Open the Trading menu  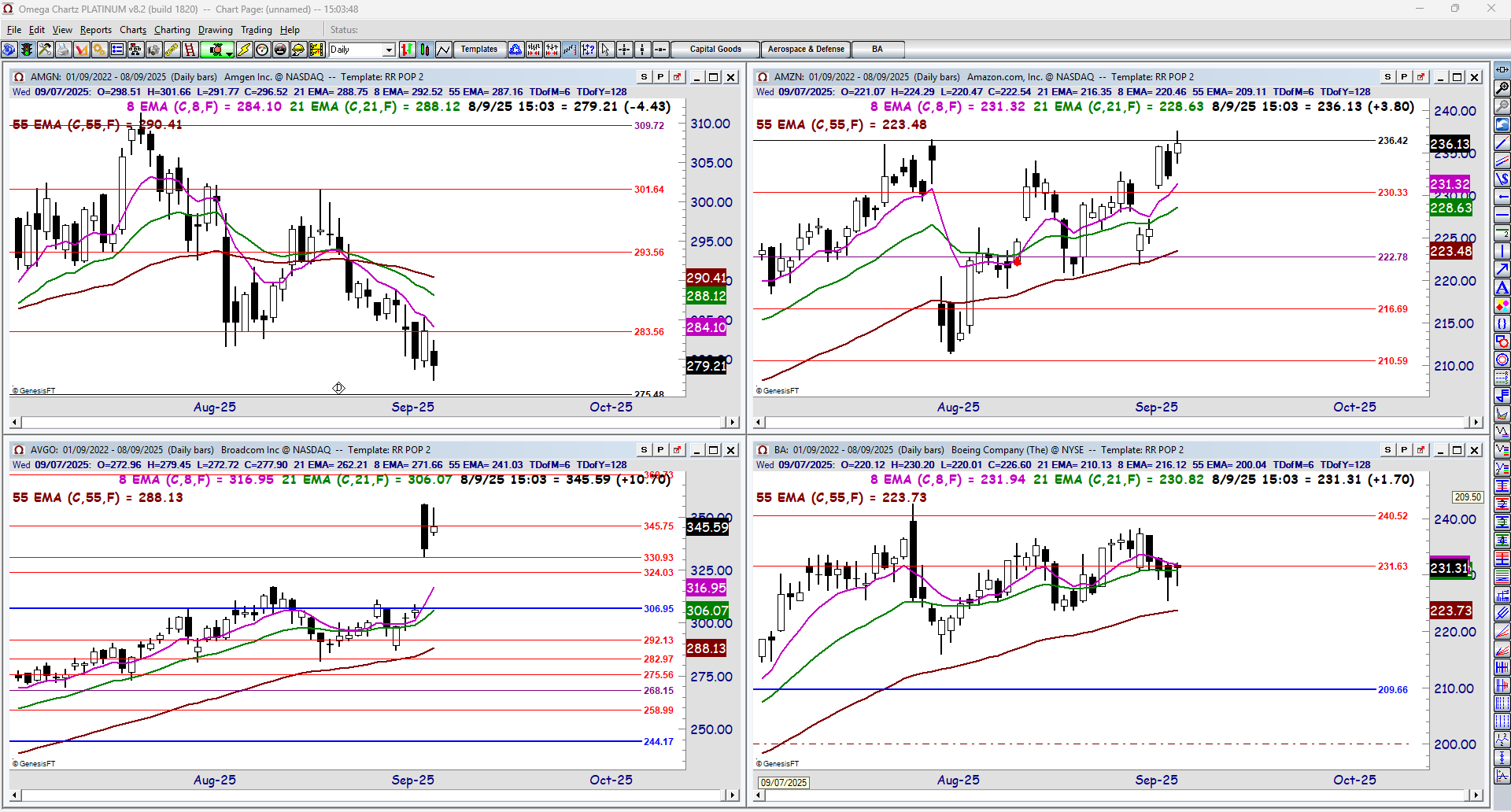(x=257, y=30)
